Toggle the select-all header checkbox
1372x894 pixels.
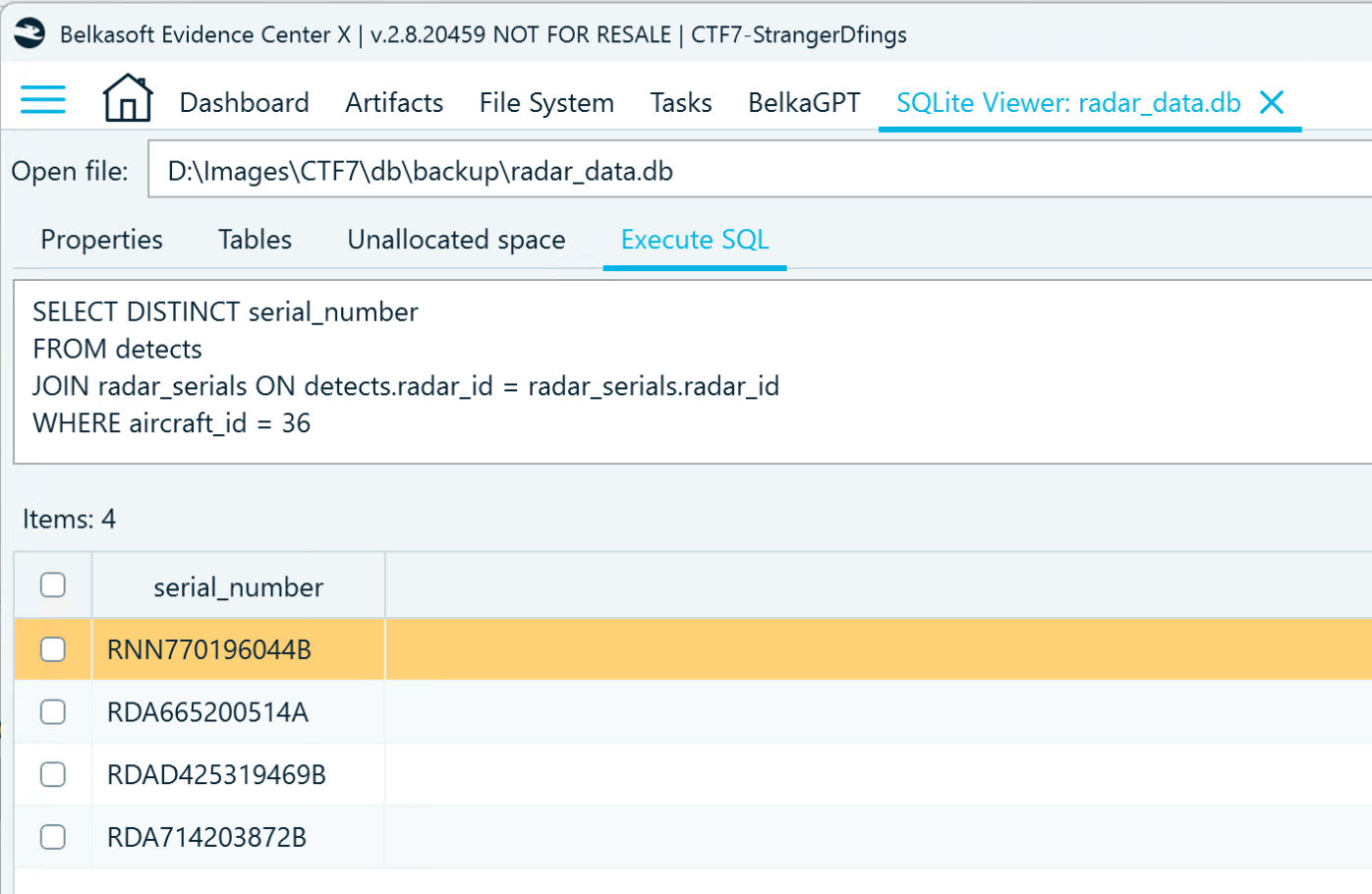tap(53, 586)
